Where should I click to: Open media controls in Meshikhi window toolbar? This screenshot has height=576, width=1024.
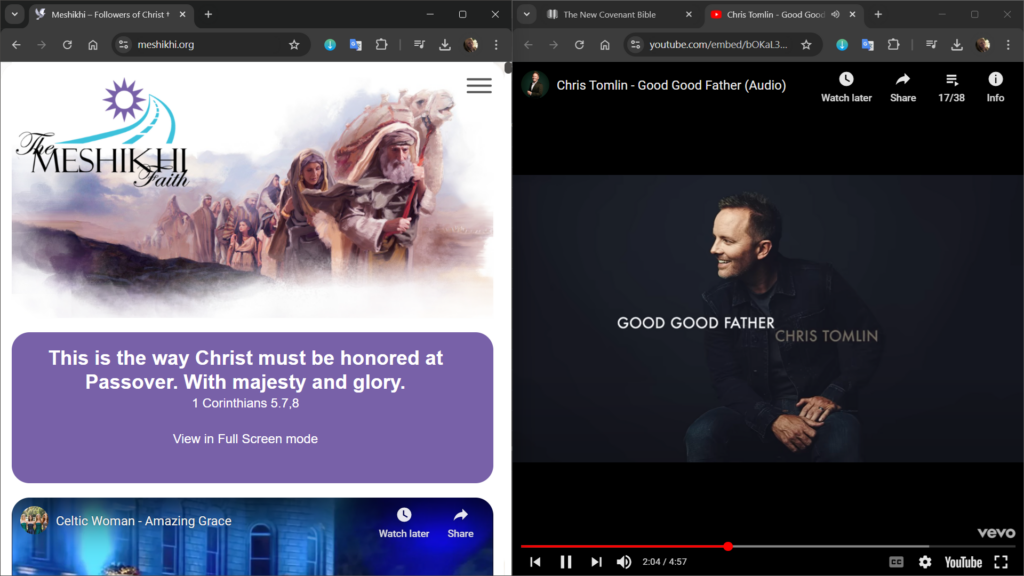coord(419,44)
